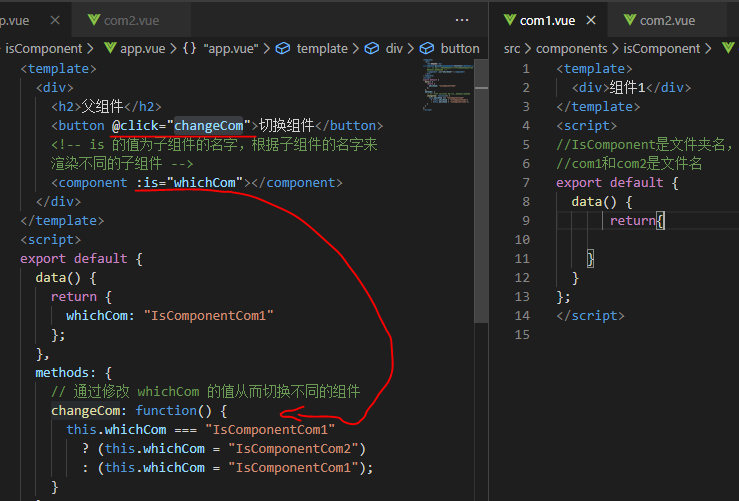Click "whichCom" in the component :is attribute
Image resolution: width=739 pixels, height=501 pixels.
(x=205, y=183)
